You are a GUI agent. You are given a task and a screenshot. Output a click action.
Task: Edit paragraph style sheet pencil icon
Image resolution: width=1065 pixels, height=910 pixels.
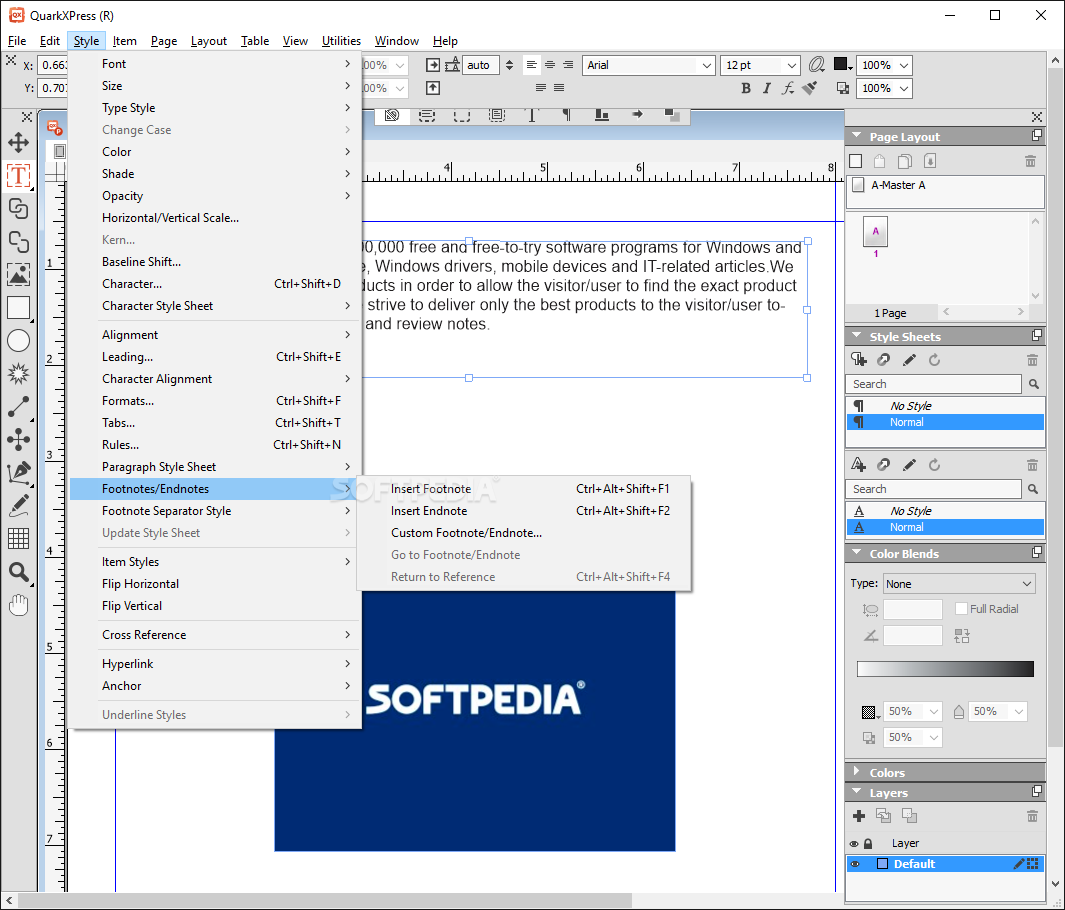(x=909, y=360)
